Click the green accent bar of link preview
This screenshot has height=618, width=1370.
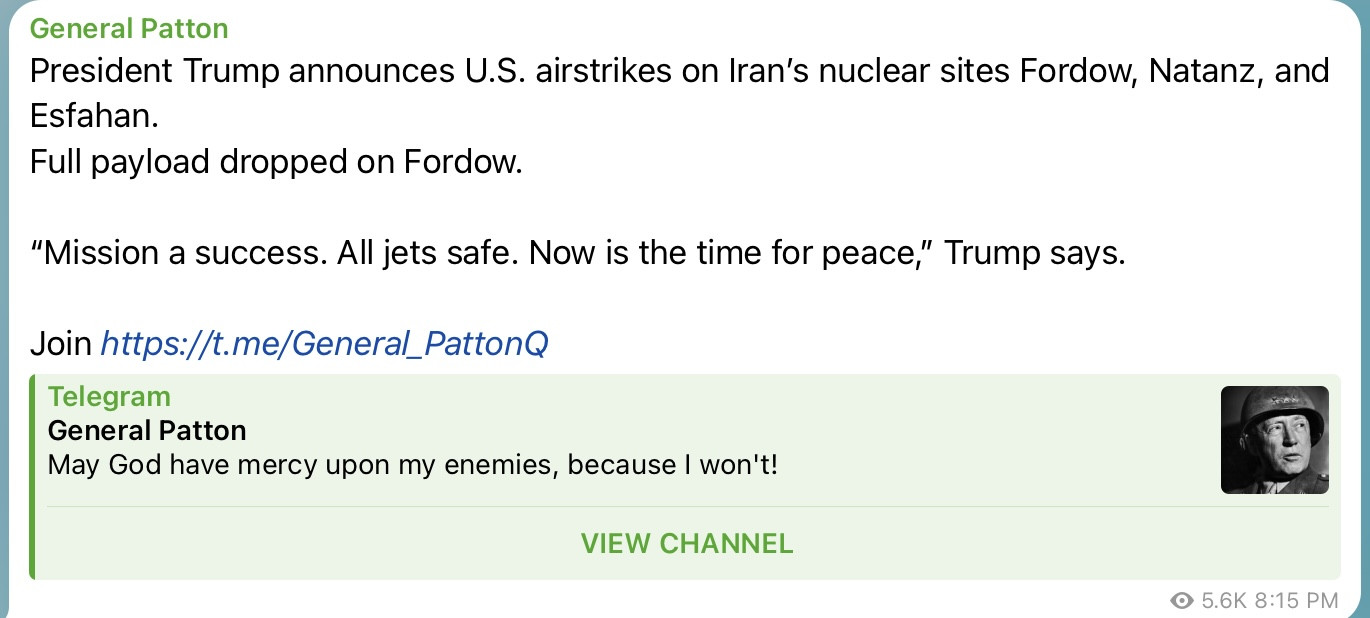pyautogui.click(x=33, y=477)
